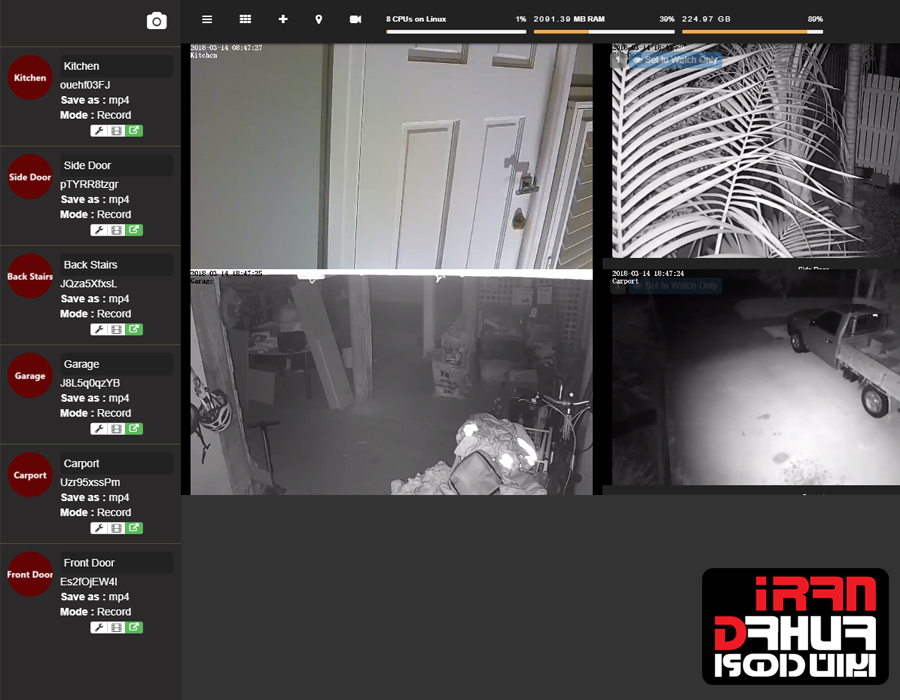The height and width of the screenshot is (700, 900).
Task: Click the Back Stairs monitor name label
Action: 116,265
